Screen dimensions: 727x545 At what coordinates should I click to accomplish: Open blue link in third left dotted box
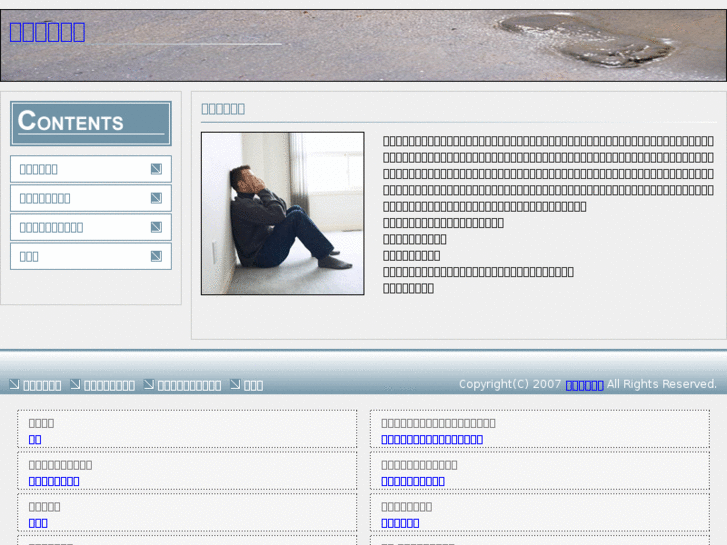[38, 523]
